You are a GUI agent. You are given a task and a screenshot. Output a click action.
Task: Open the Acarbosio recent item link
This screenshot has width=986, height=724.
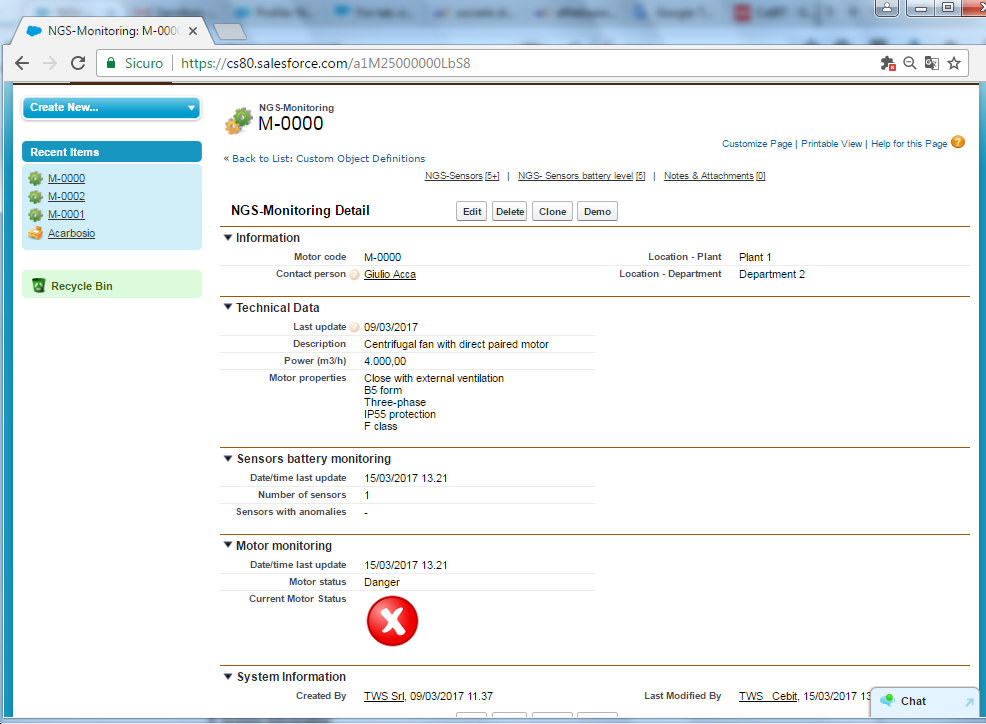[x=71, y=233]
